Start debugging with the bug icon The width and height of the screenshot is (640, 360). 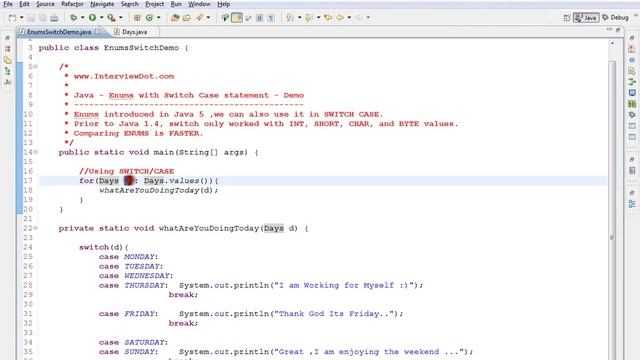(73, 18)
